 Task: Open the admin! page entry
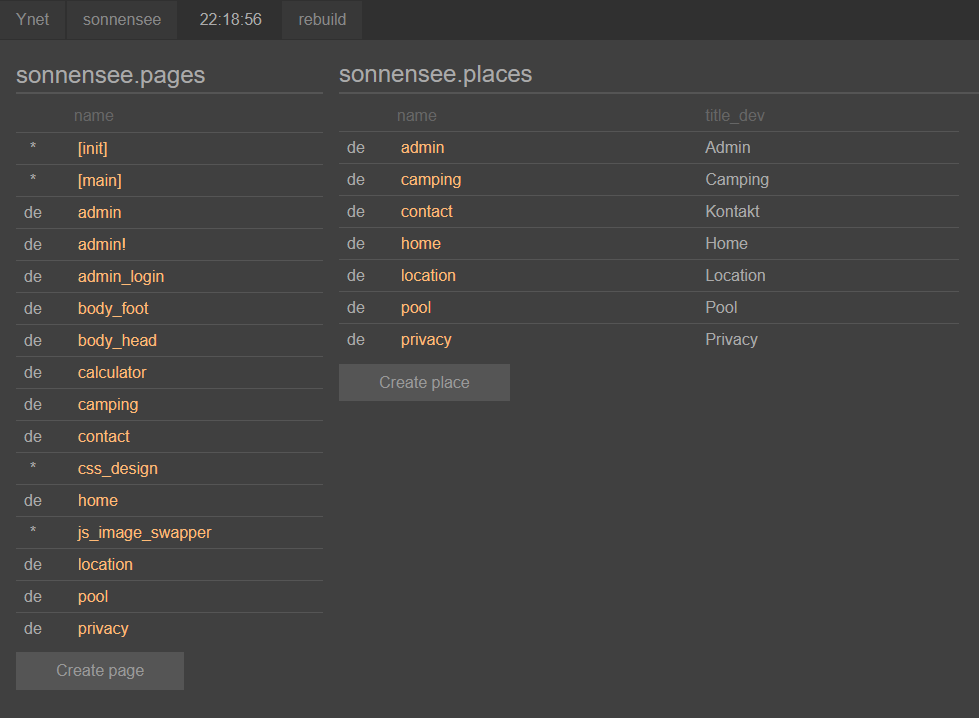[x=102, y=244]
